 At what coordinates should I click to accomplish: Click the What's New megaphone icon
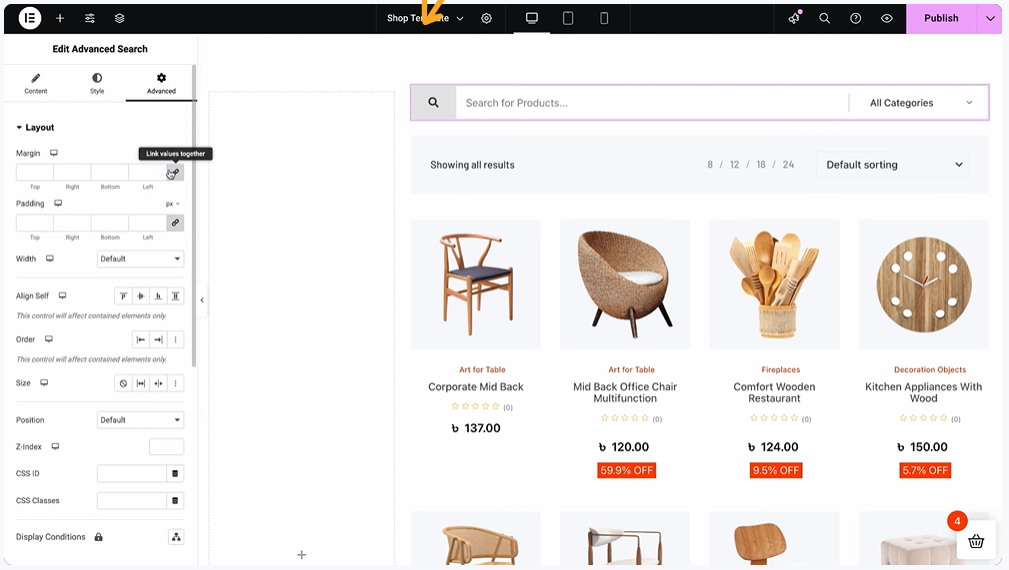coord(794,18)
